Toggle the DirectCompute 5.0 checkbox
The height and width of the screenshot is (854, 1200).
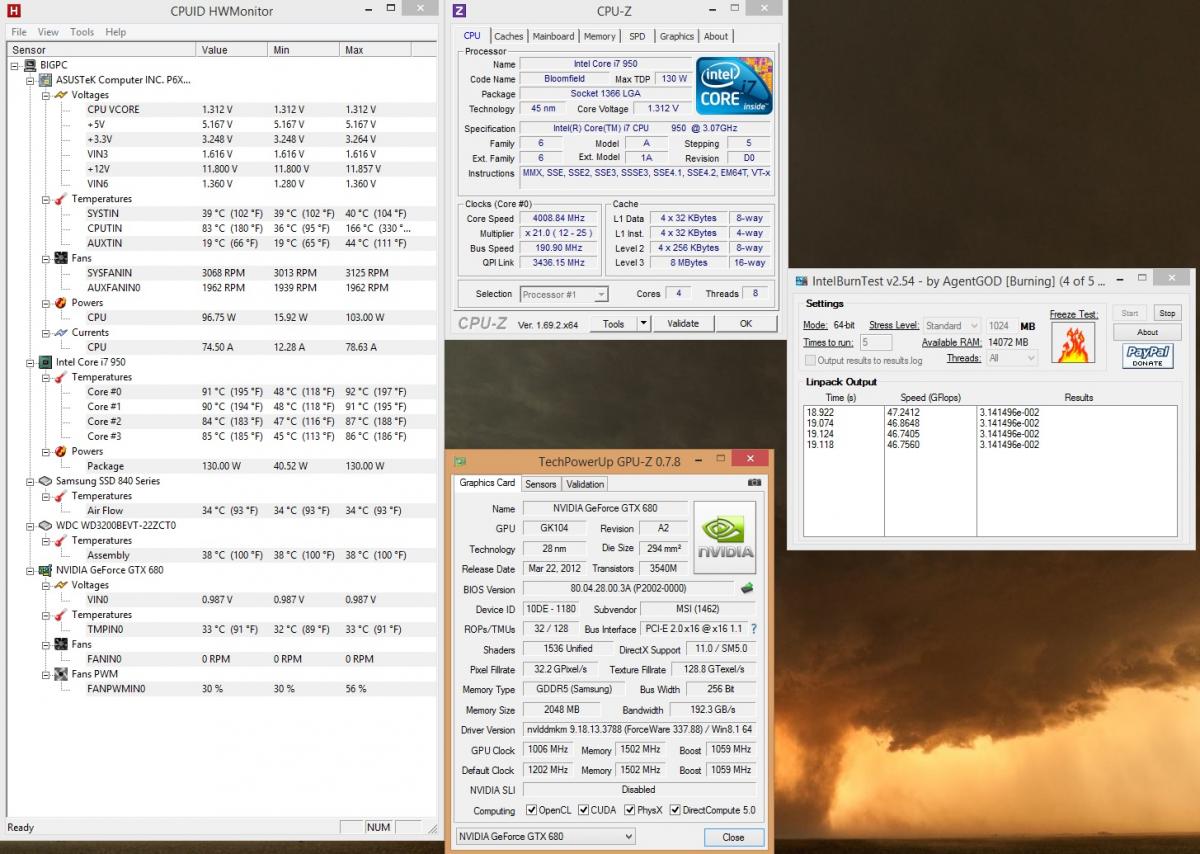[x=675, y=810]
